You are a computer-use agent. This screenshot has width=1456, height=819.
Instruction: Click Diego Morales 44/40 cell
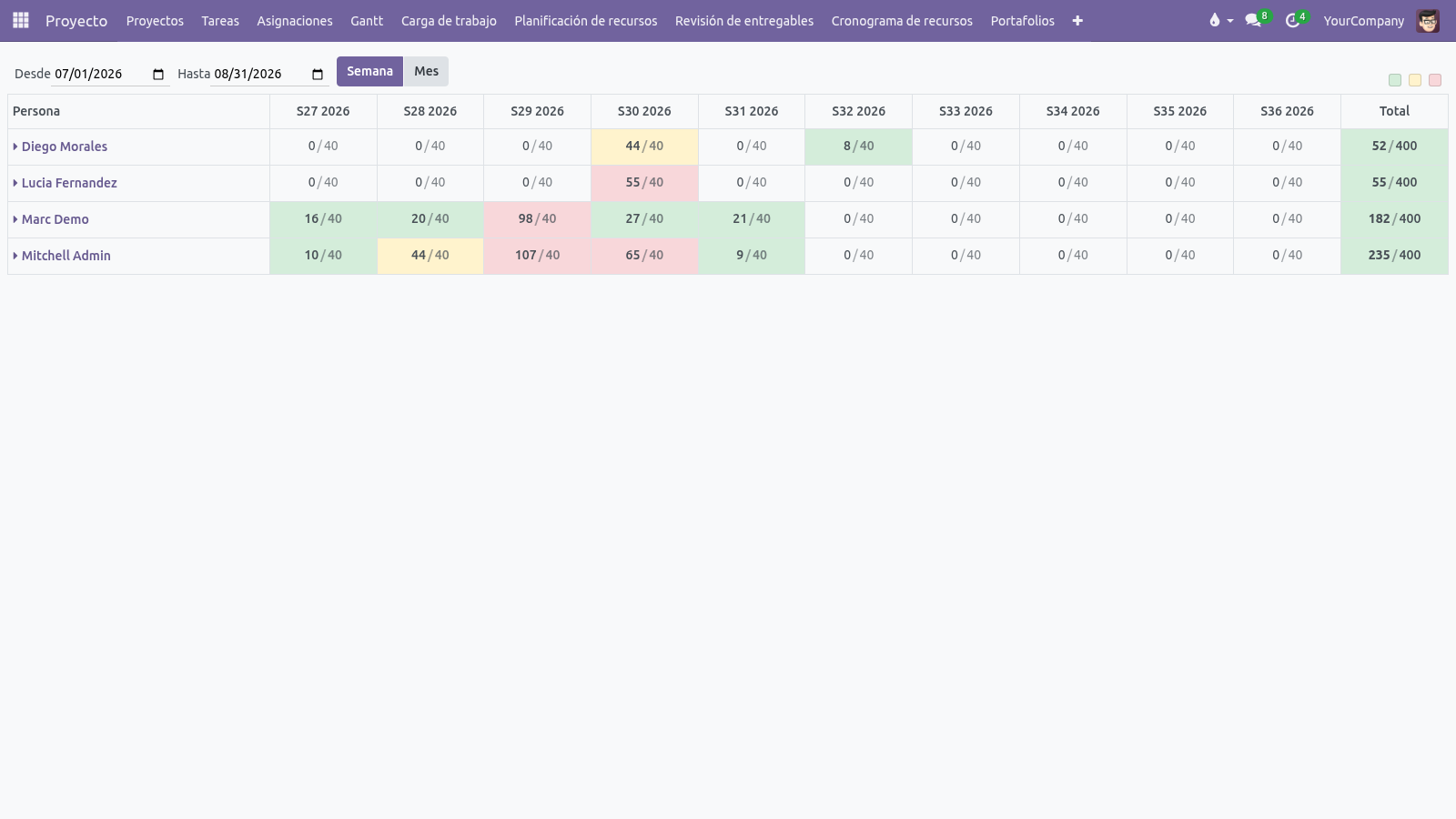[644, 147]
